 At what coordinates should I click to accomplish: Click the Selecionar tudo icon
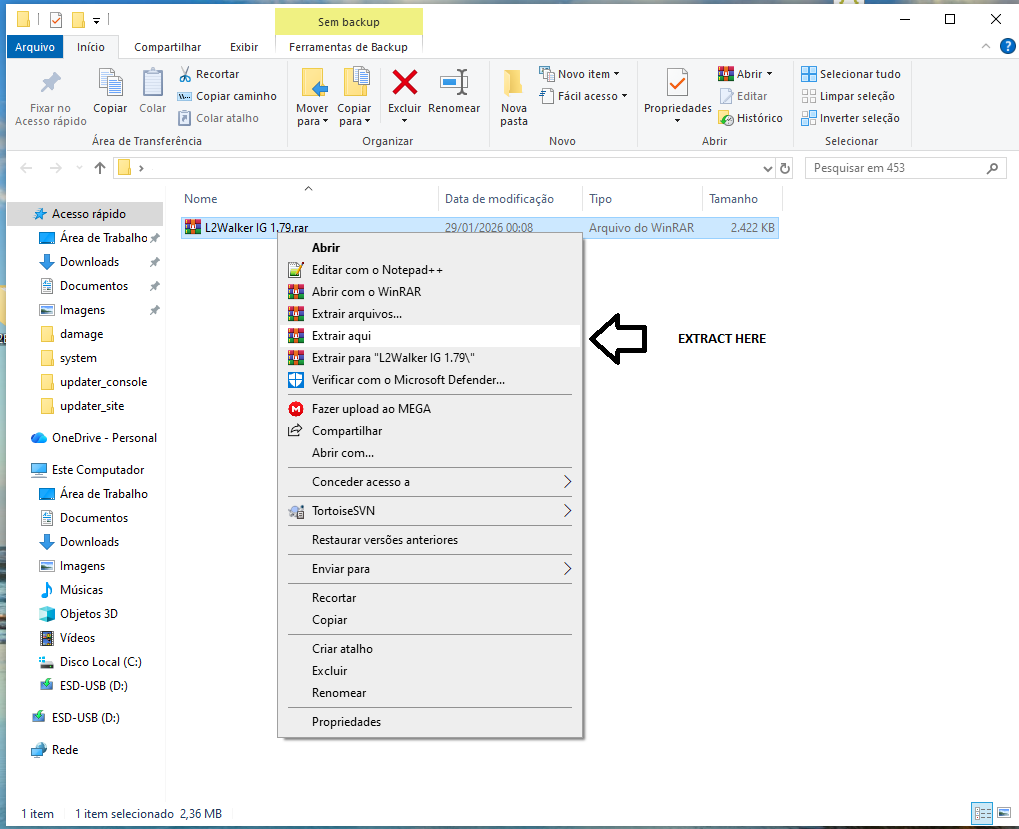pos(808,74)
